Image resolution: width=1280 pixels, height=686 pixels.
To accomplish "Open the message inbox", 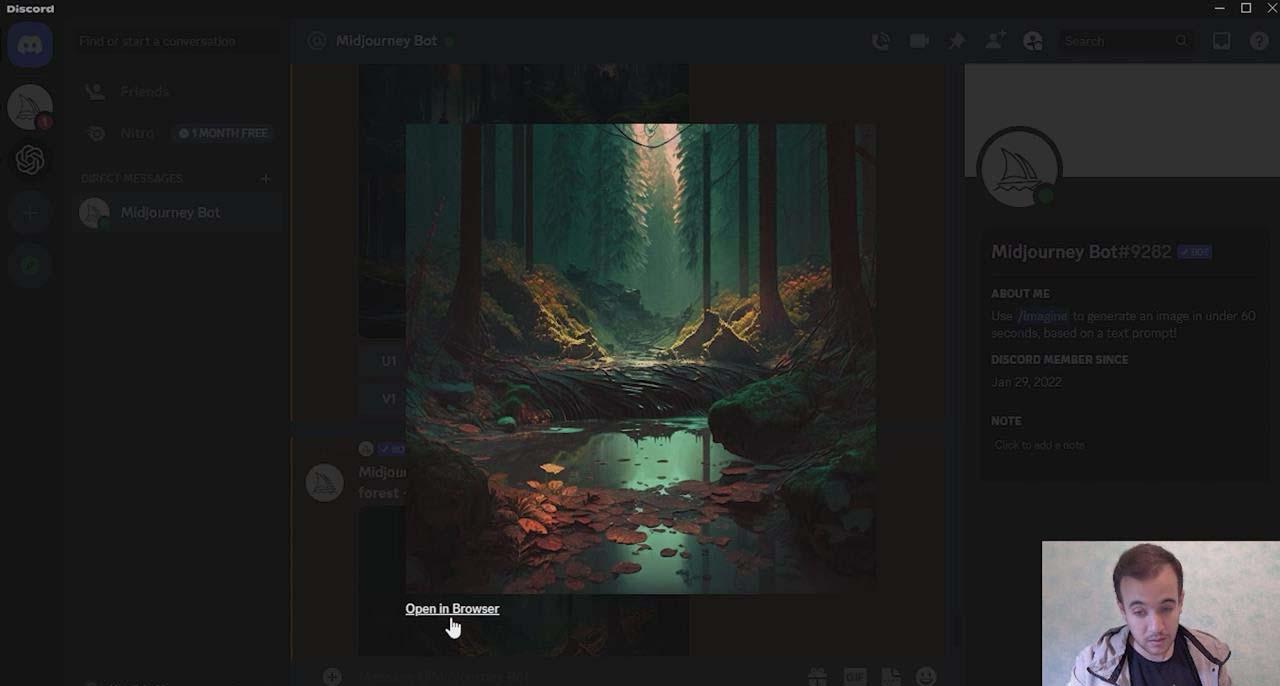I will 1221,41.
